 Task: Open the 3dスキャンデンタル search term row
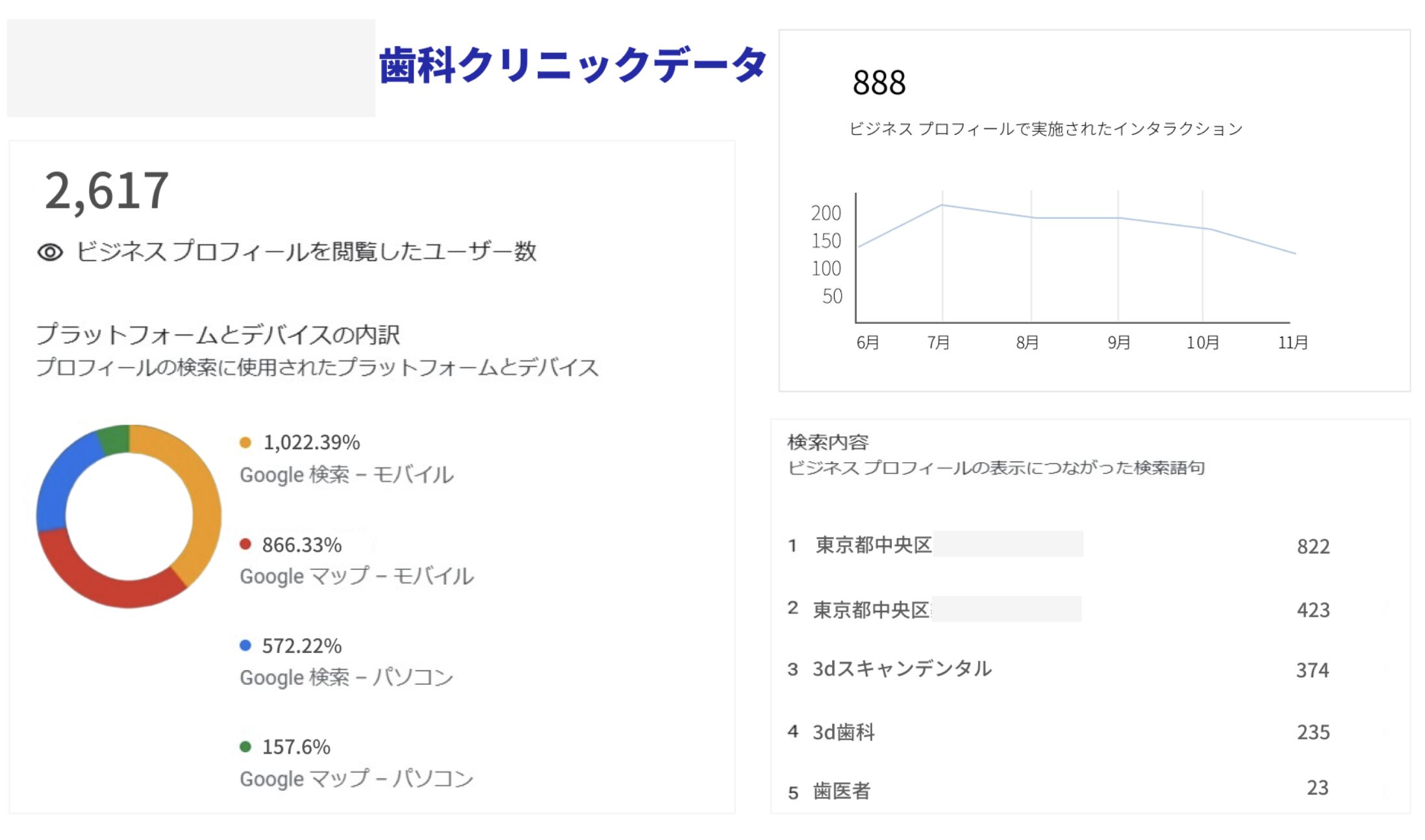click(x=902, y=669)
